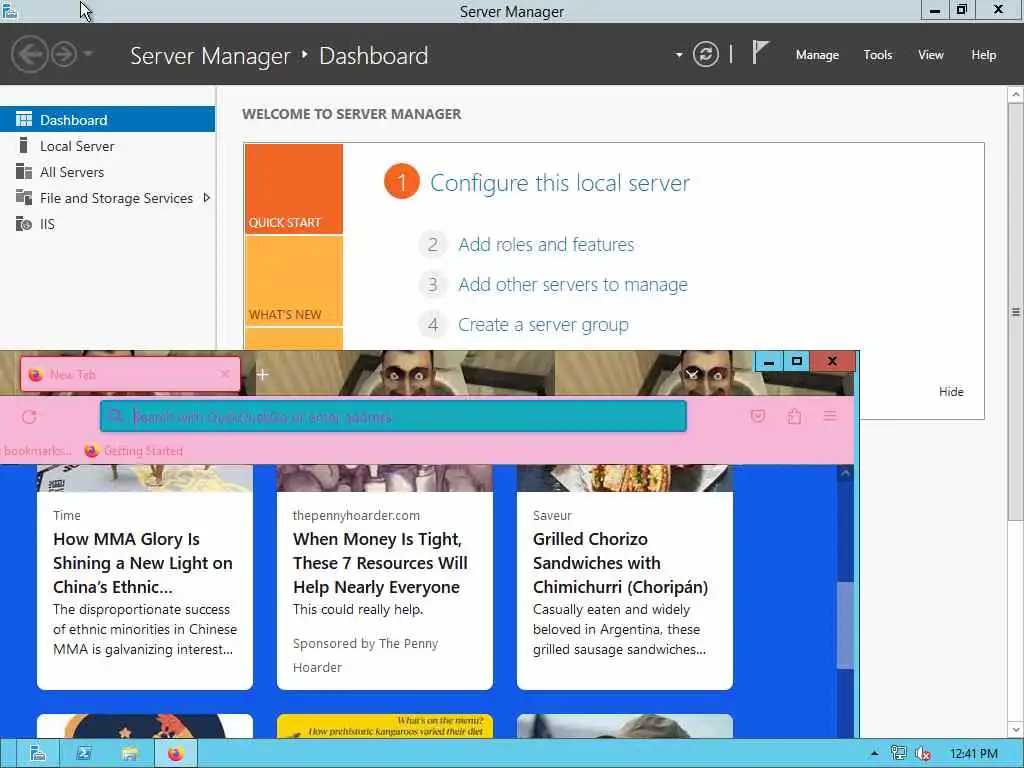Click the prehistoric kangaroos card thumbnail
Image resolution: width=1024 pixels, height=768 pixels.
pyautogui.click(x=385, y=726)
